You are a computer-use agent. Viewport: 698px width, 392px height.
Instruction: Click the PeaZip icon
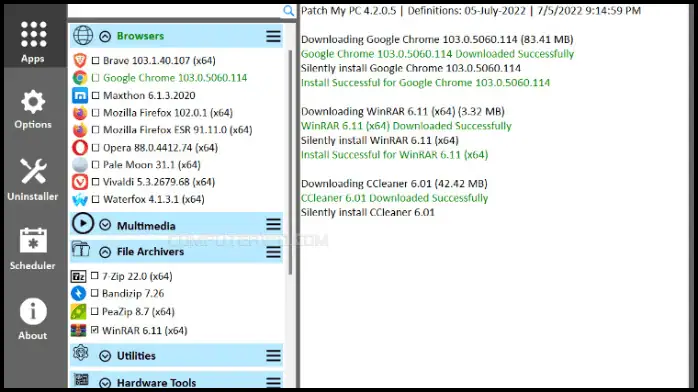tap(79, 311)
